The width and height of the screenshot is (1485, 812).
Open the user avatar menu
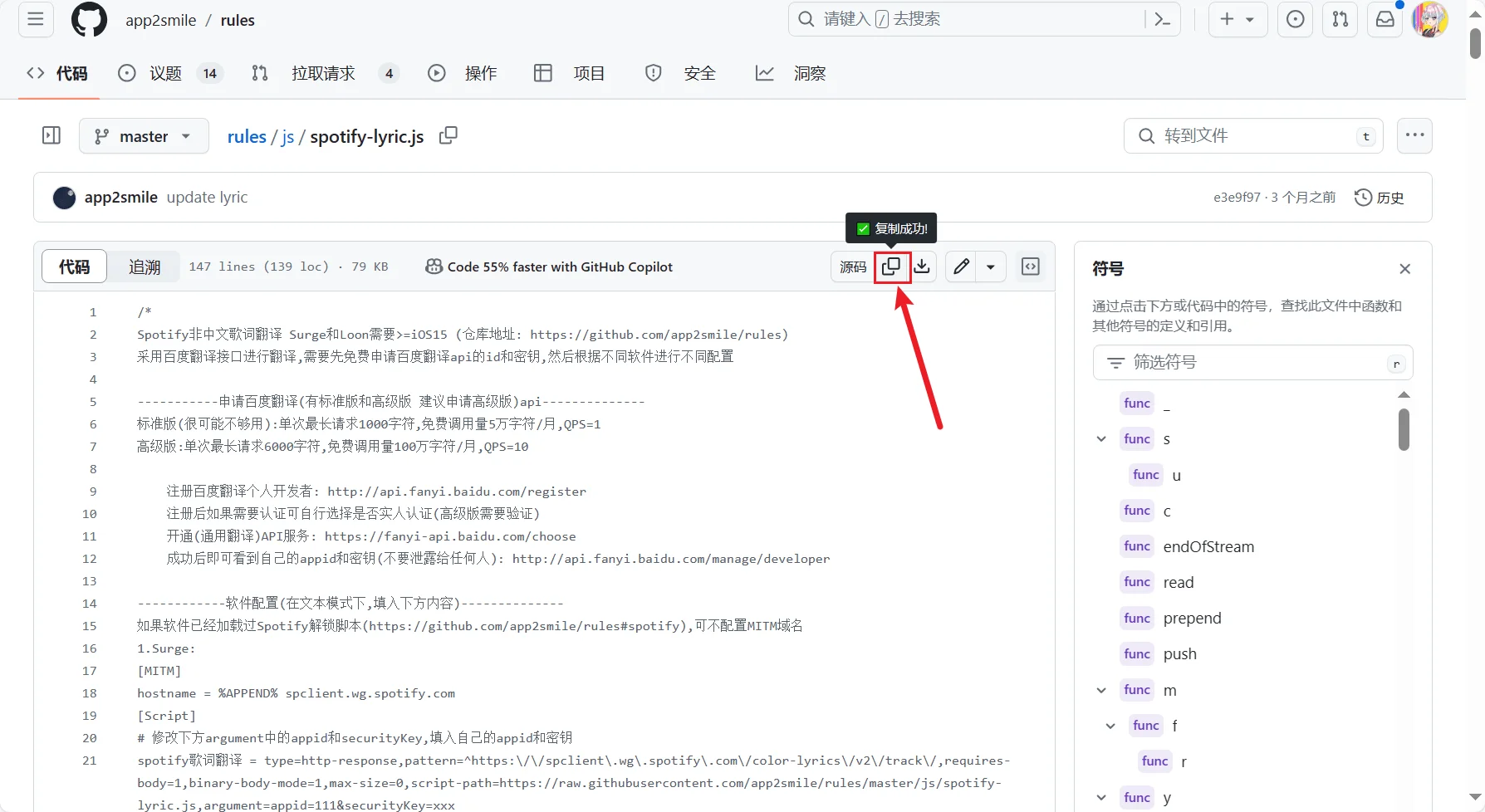click(1430, 19)
